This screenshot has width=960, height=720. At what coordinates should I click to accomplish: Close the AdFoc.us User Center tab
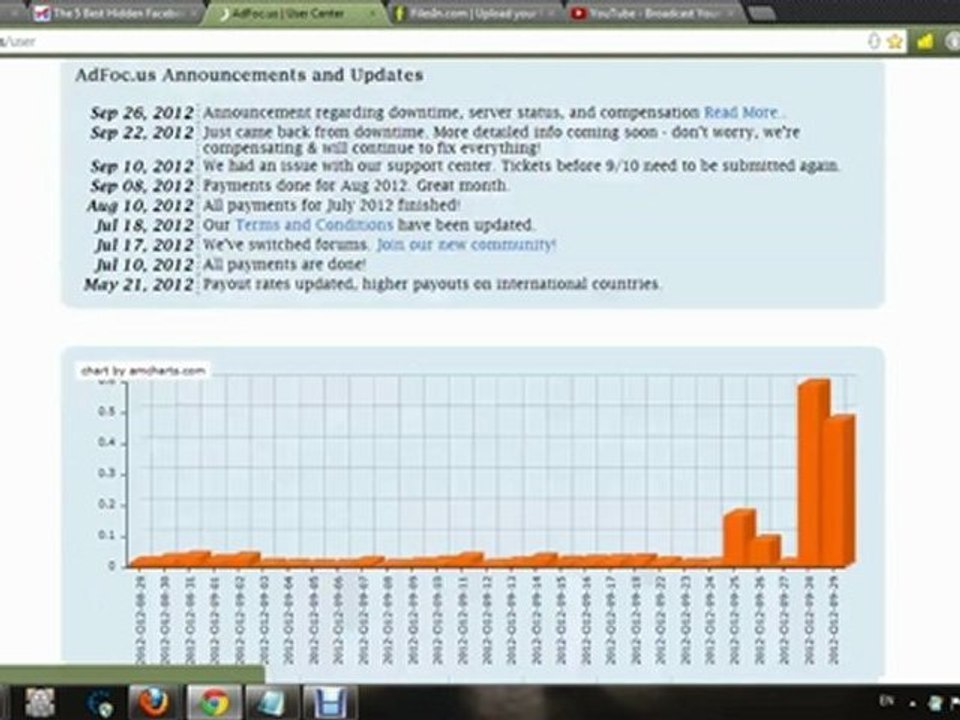coord(372,13)
